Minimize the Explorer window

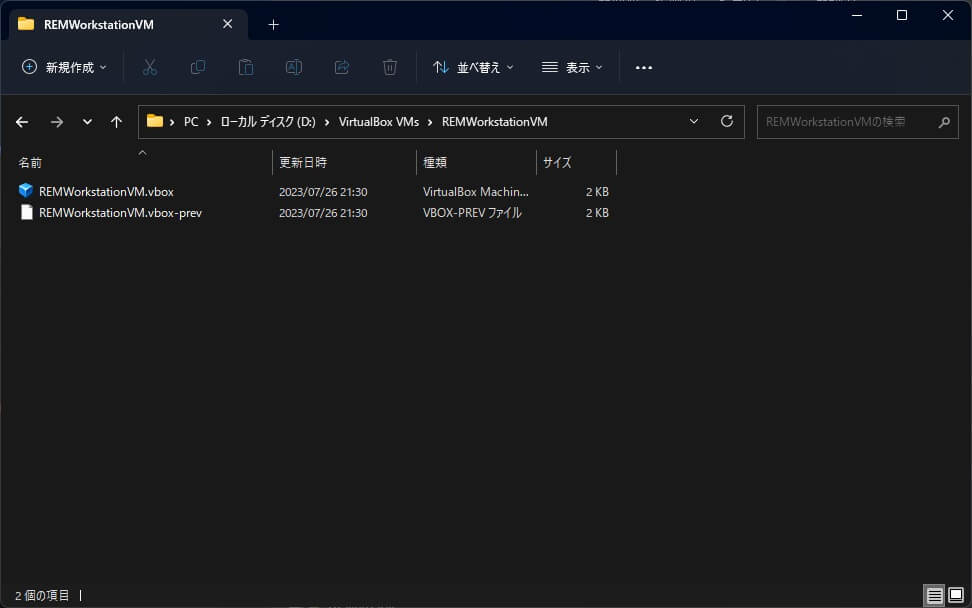coord(857,15)
